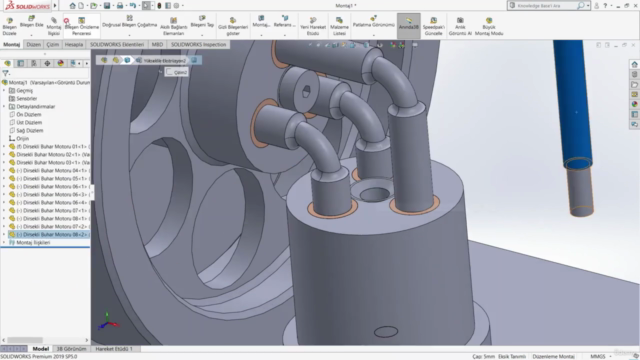Click the Bileşeni Taşı move component icon
This screenshot has width=640, height=360.
point(202,18)
